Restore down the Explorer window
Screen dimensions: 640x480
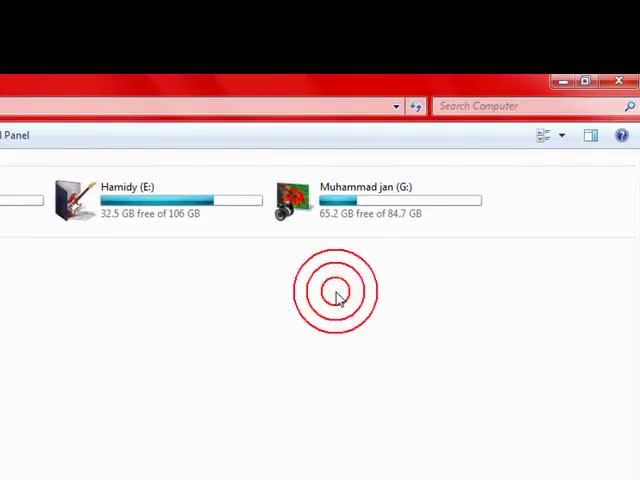[x=586, y=81]
